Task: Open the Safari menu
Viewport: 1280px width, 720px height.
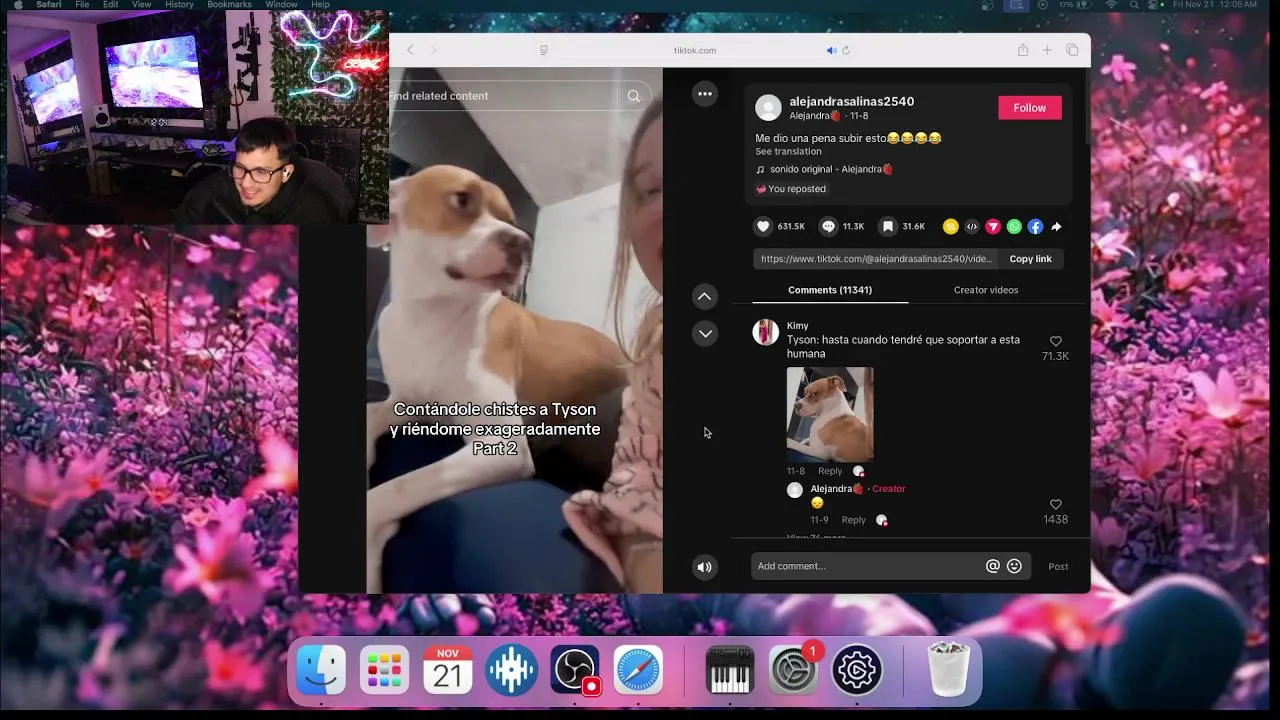Action: (49, 5)
